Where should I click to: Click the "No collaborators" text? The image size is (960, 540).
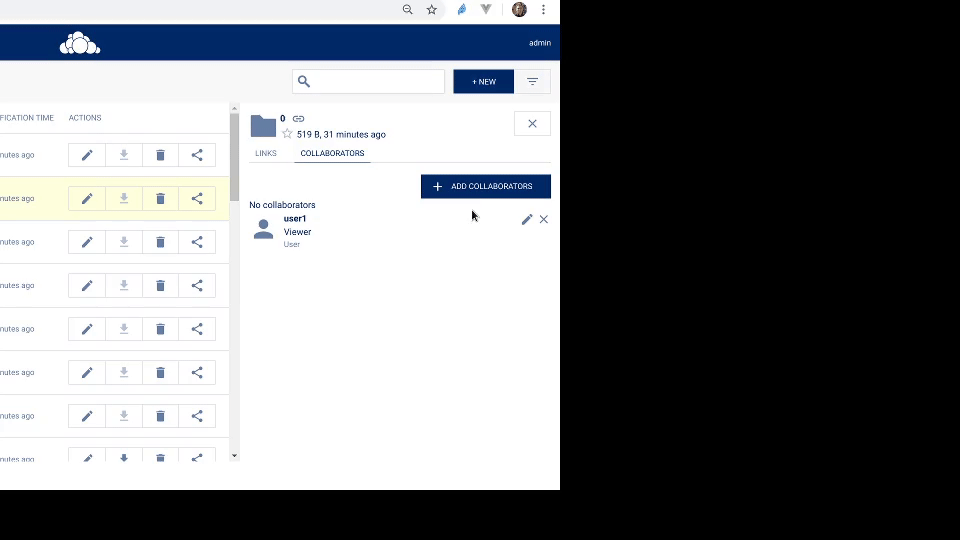pyautogui.click(x=282, y=205)
